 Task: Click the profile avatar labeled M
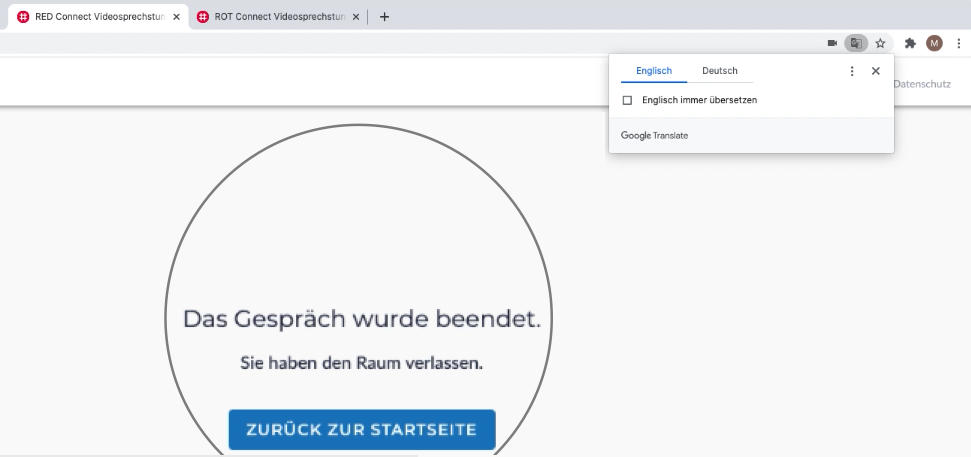coord(934,43)
